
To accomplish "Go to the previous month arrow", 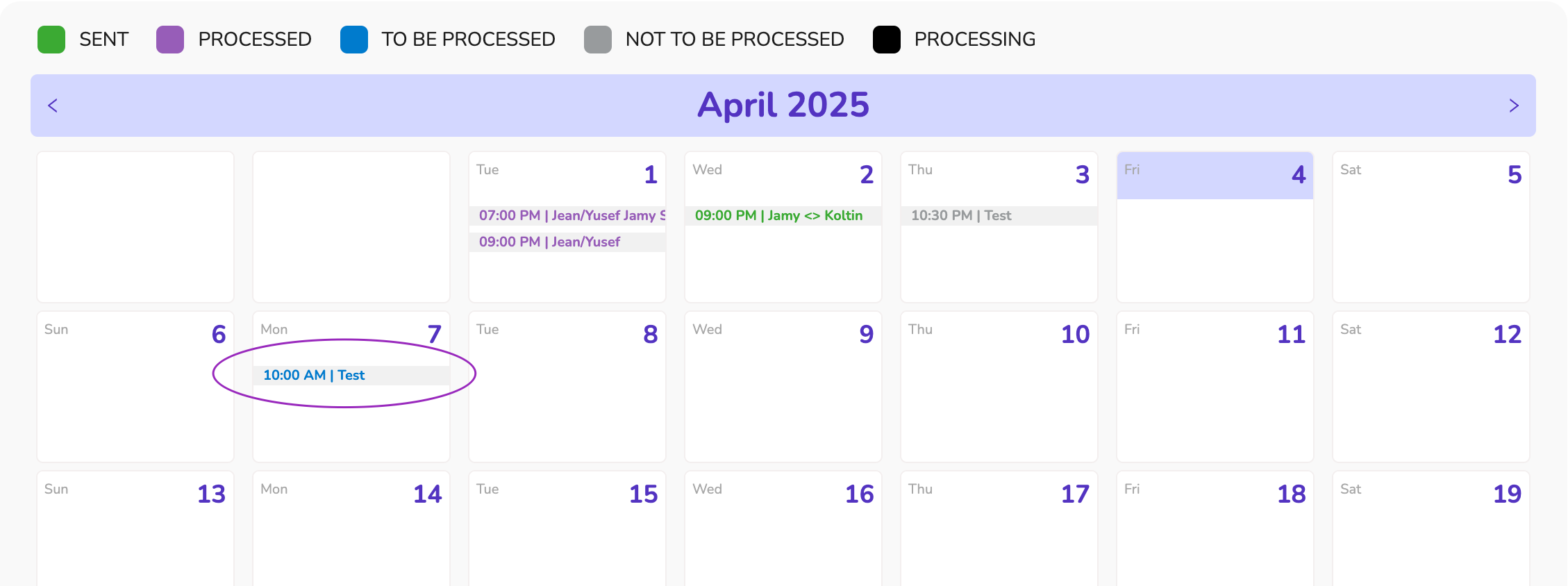I will click(53, 106).
